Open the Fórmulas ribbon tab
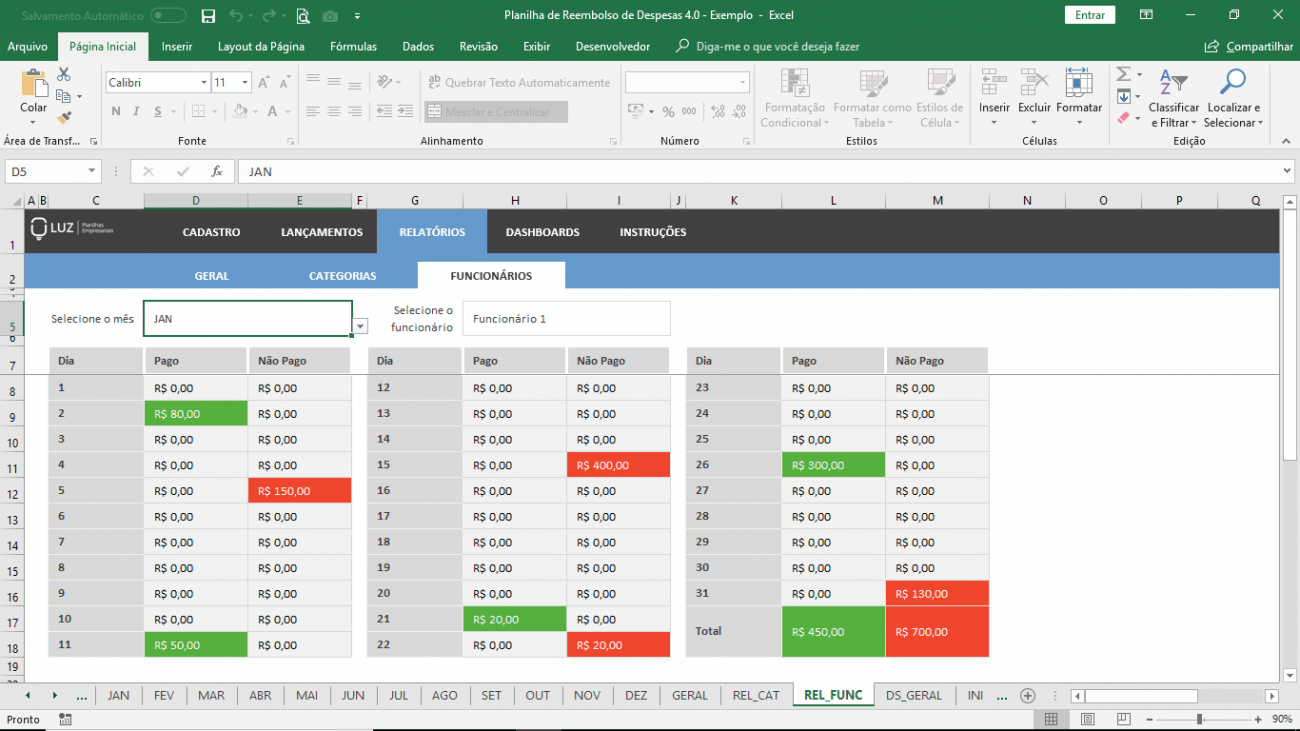Screen dimensions: 1300x731 (x=353, y=47)
